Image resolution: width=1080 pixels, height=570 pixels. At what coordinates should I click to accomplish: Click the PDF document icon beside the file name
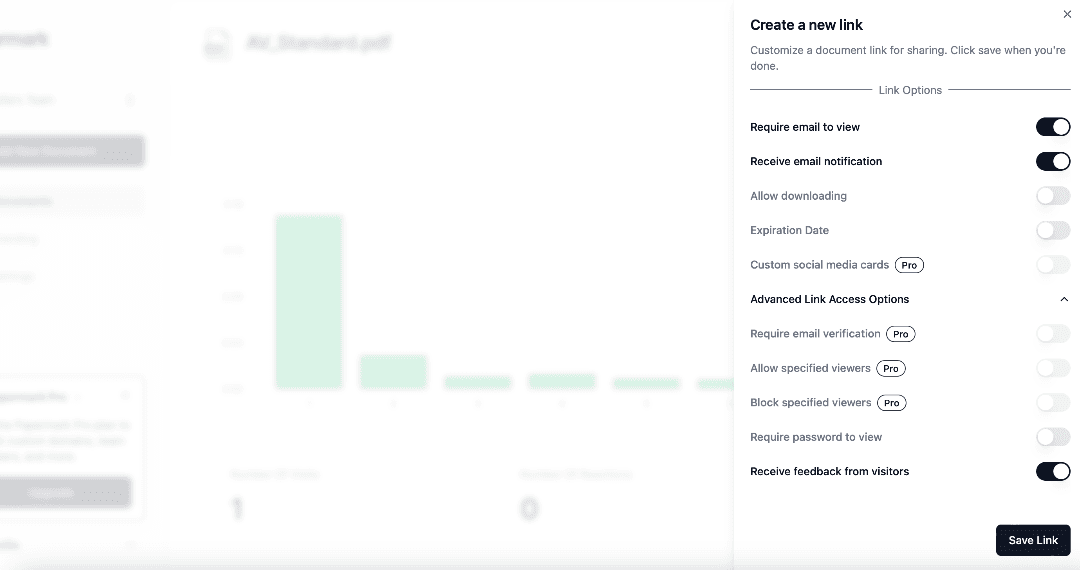(x=217, y=43)
